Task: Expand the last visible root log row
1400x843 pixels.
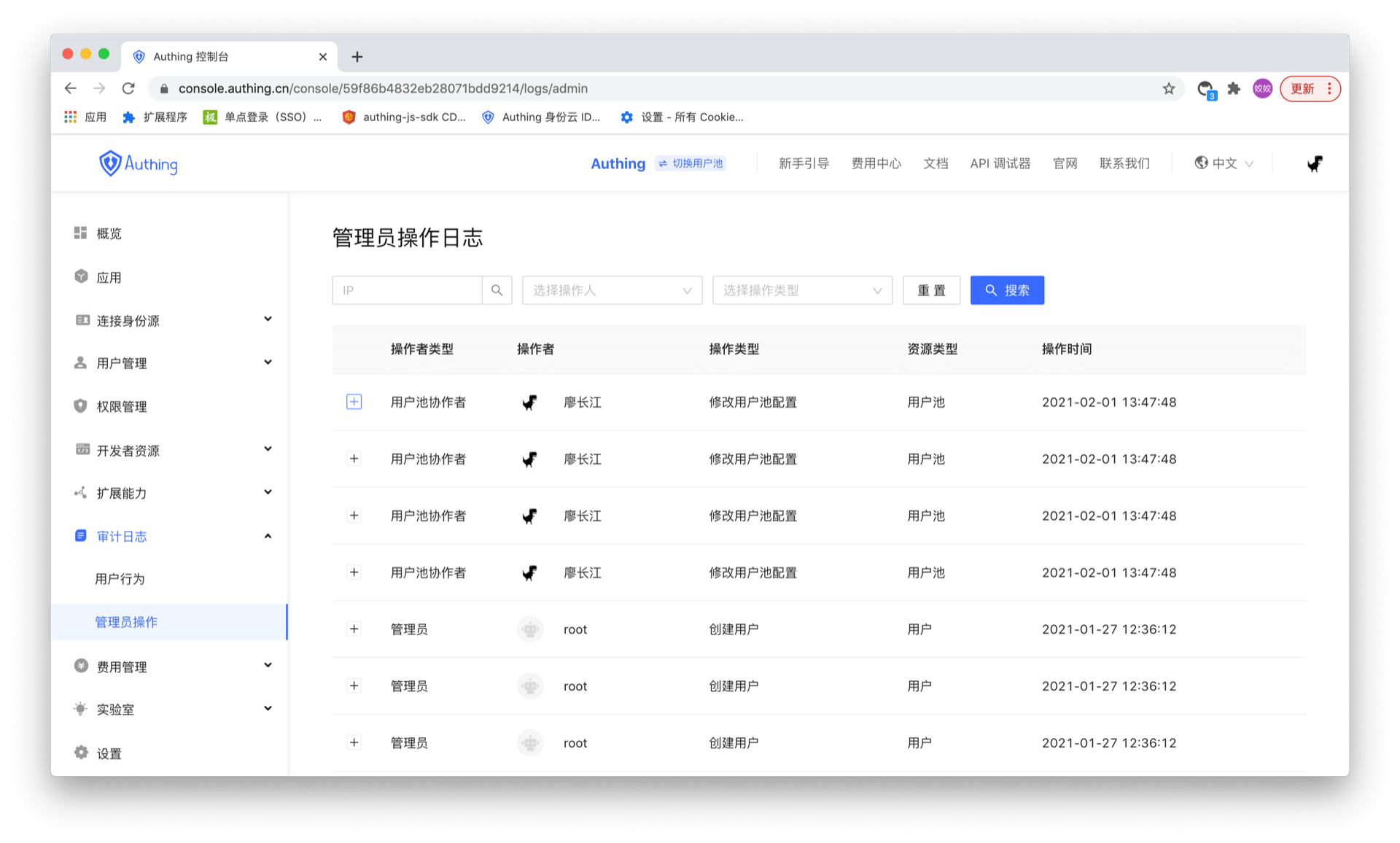Action: pyautogui.click(x=354, y=742)
